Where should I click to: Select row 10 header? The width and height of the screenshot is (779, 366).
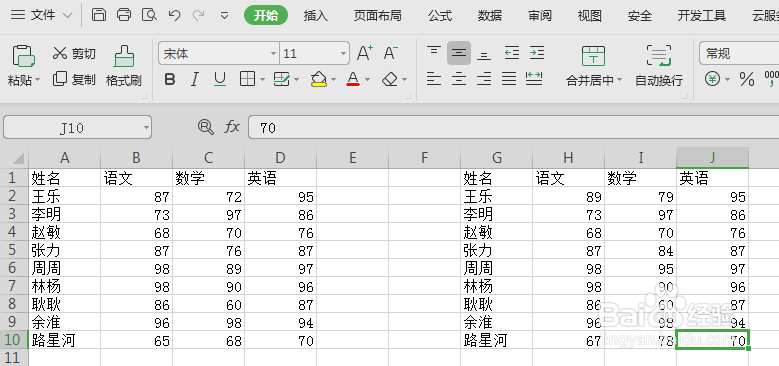[14, 340]
